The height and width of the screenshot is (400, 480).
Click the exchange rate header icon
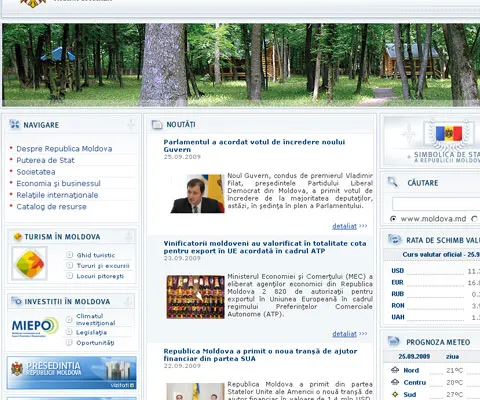click(395, 239)
